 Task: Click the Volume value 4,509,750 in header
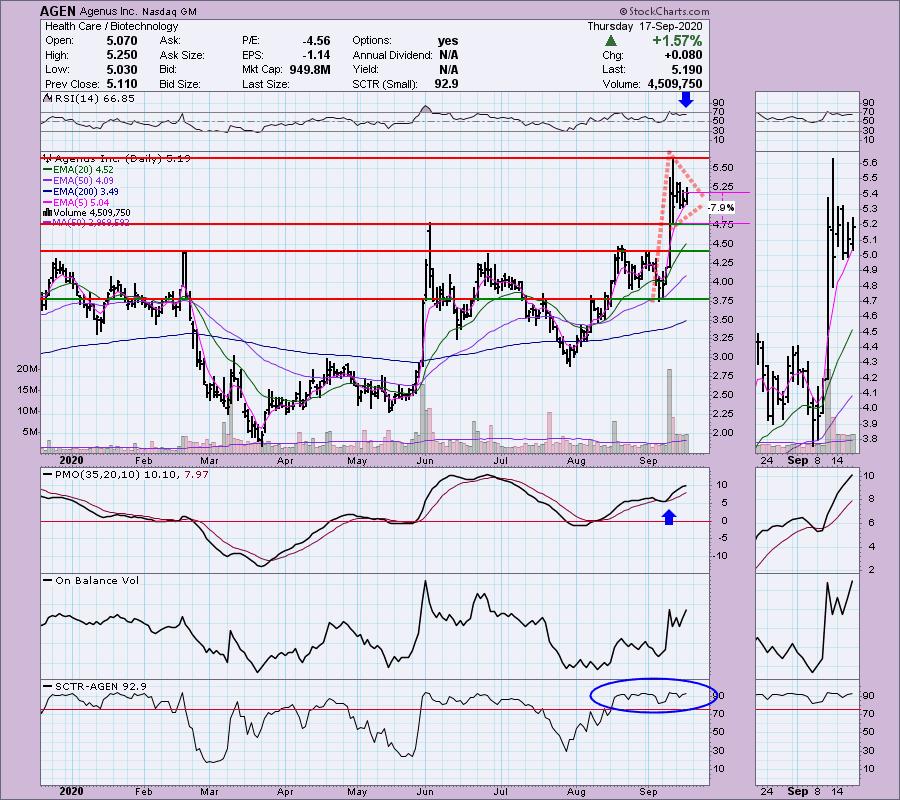pos(675,84)
